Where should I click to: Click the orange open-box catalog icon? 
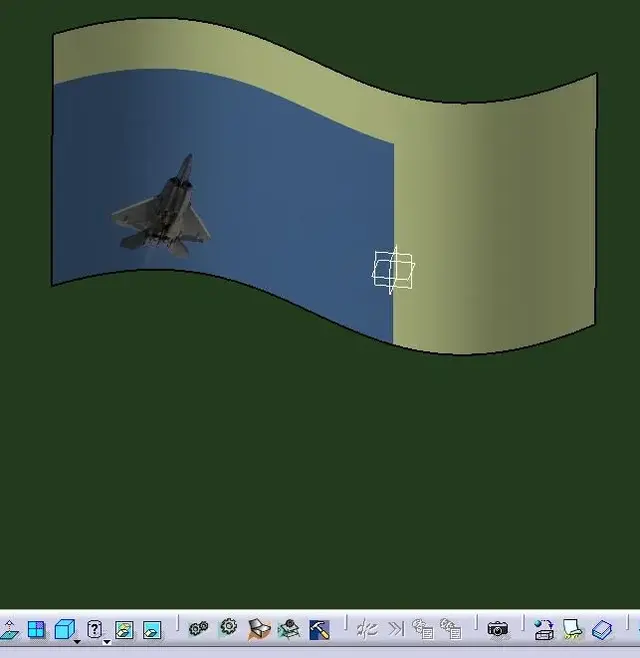pyautogui.click(x=259, y=629)
